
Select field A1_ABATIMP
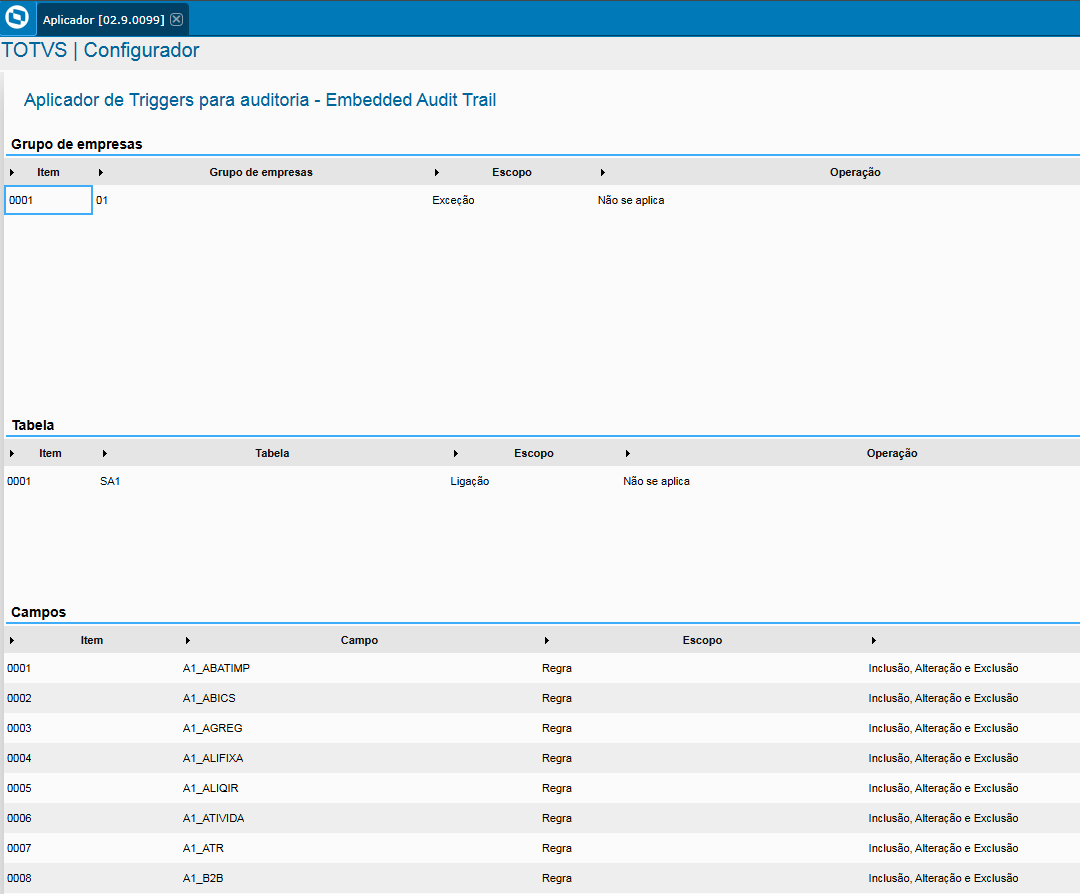point(216,668)
